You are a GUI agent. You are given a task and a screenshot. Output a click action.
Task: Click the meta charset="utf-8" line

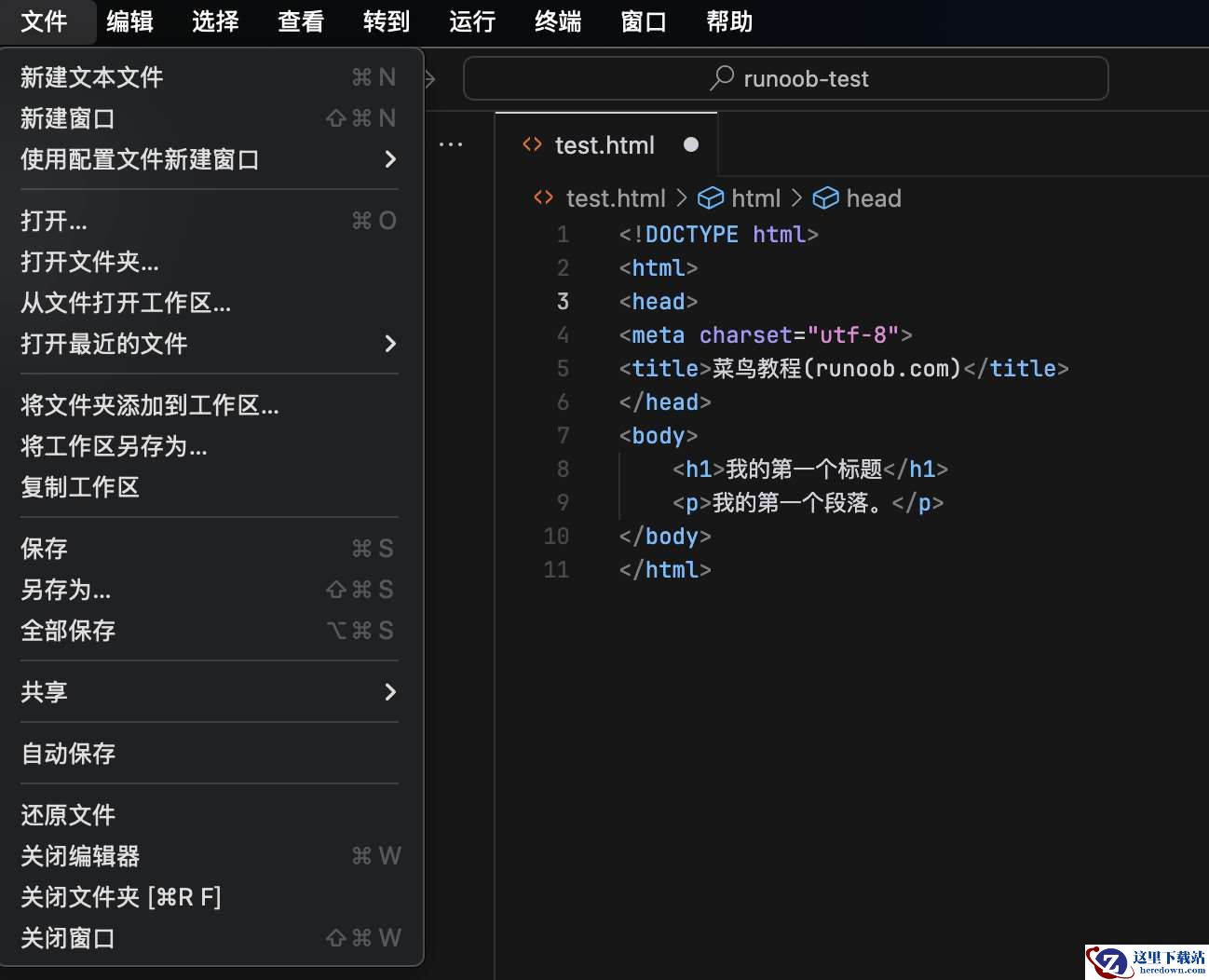click(766, 335)
